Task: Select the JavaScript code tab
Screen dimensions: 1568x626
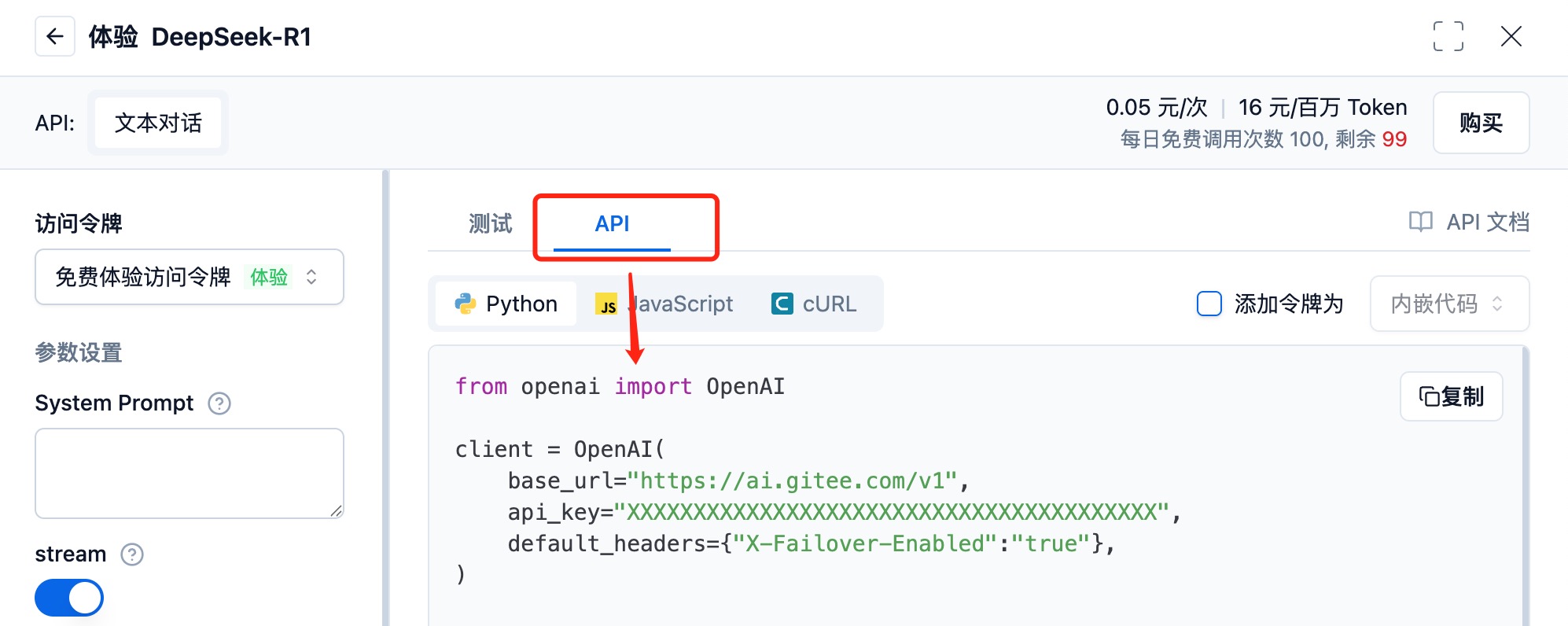Action: (664, 304)
